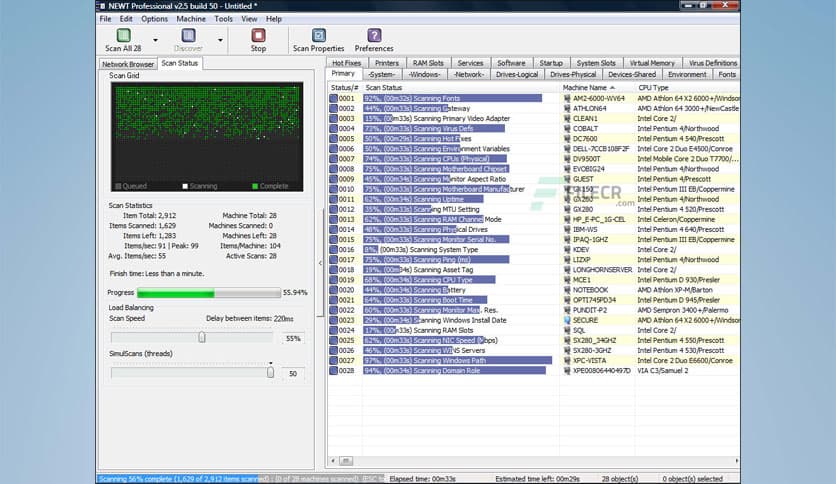Switch to the Hot Fixes tab
Viewport: 836px width, 484px height.
click(x=347, y=63)
